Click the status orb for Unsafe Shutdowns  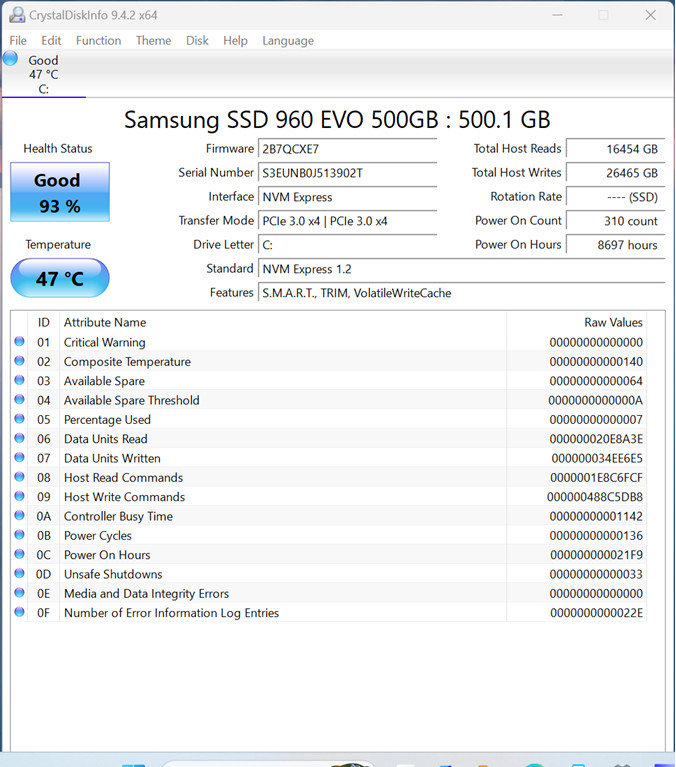(20, 573)
